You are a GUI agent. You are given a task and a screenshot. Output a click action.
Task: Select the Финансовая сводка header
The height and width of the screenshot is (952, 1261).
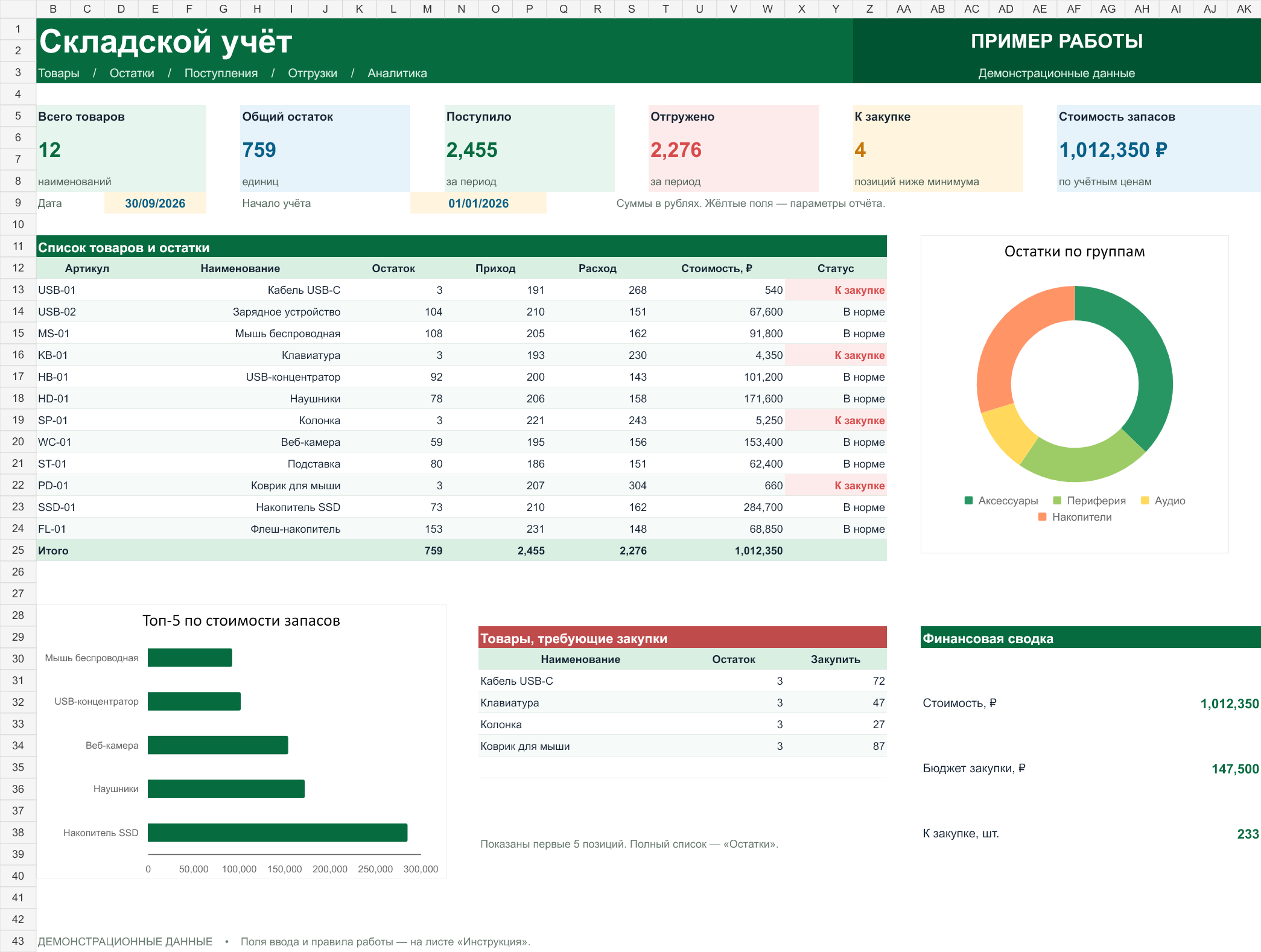point(1090,638)
